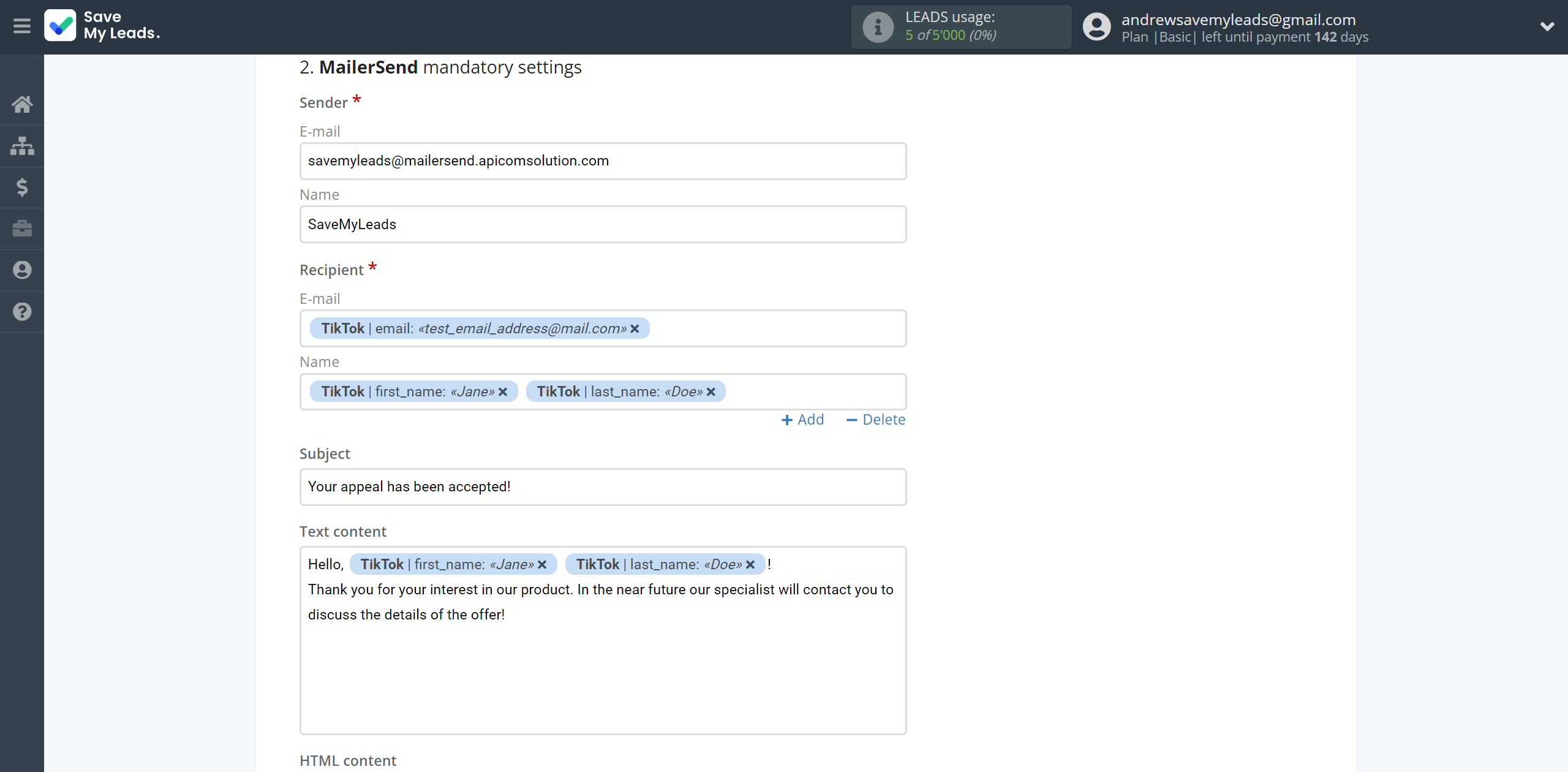The height and width of the screenshot is (772, 1568).
Task: Click the MailerSend mandatory settings heading
Action: point(440,67)
